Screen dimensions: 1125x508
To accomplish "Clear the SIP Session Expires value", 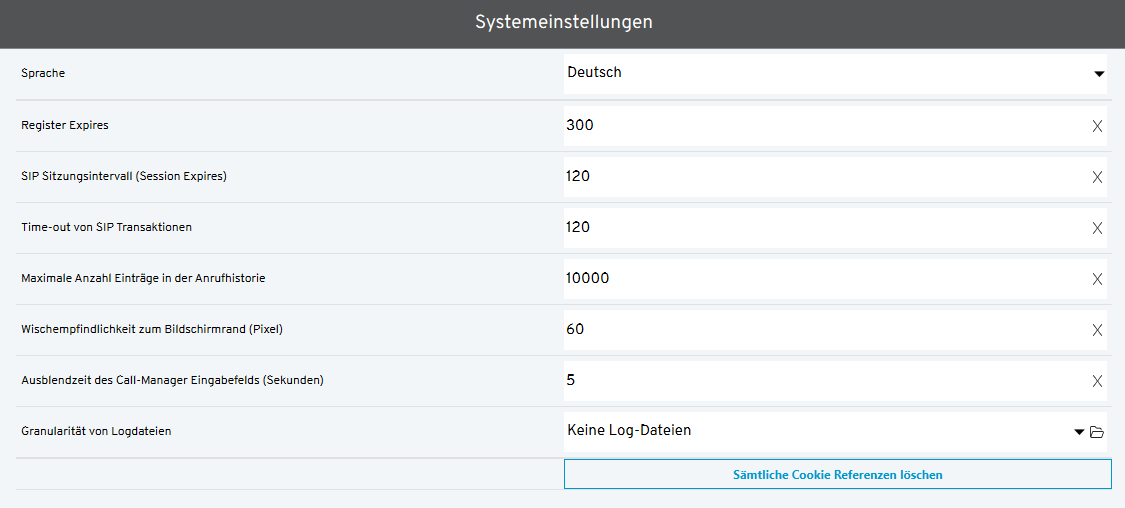I will (x=1097, y=177).
